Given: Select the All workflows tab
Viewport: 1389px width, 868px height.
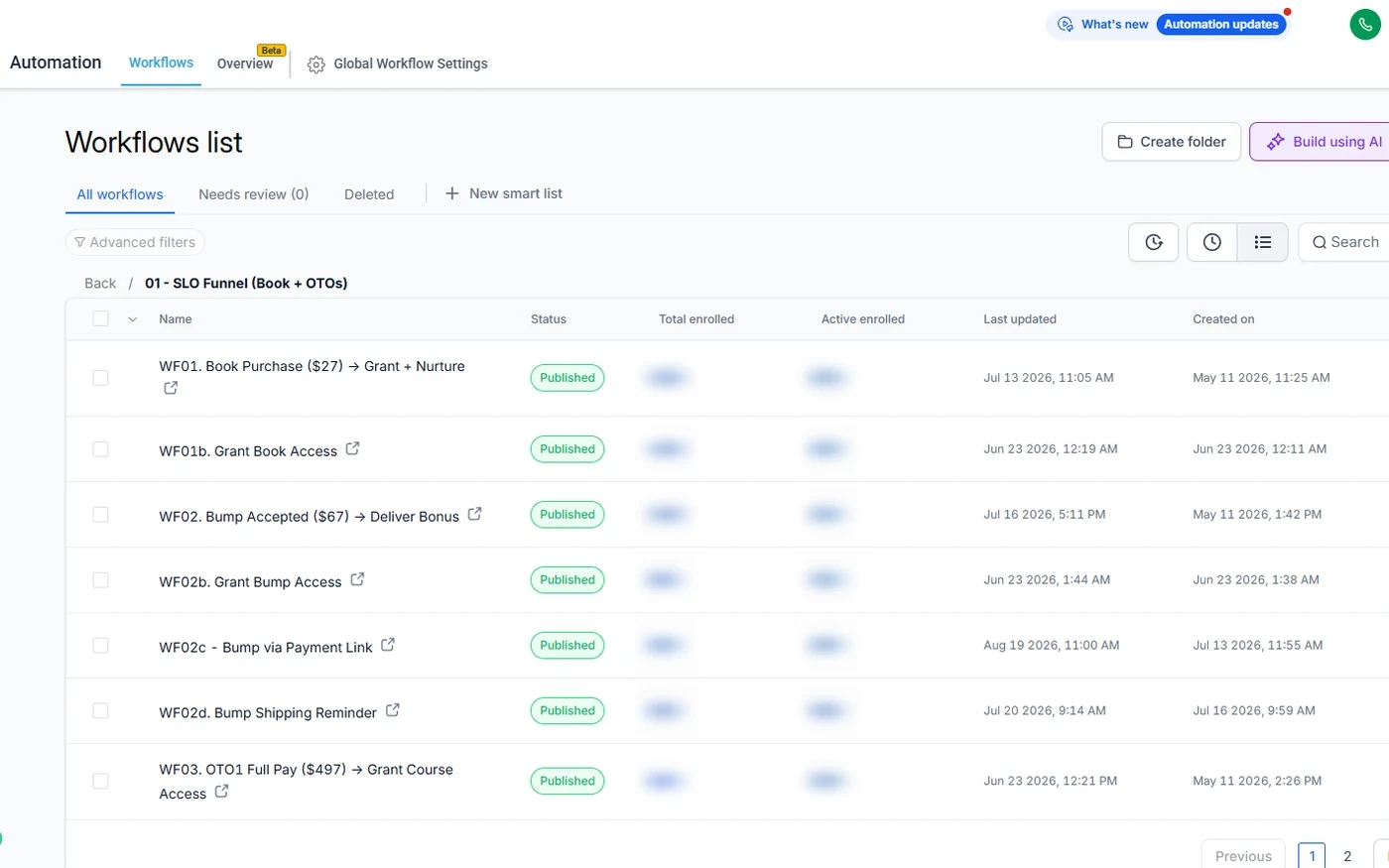Looking at the screenshot, I should tap(120, 194).
